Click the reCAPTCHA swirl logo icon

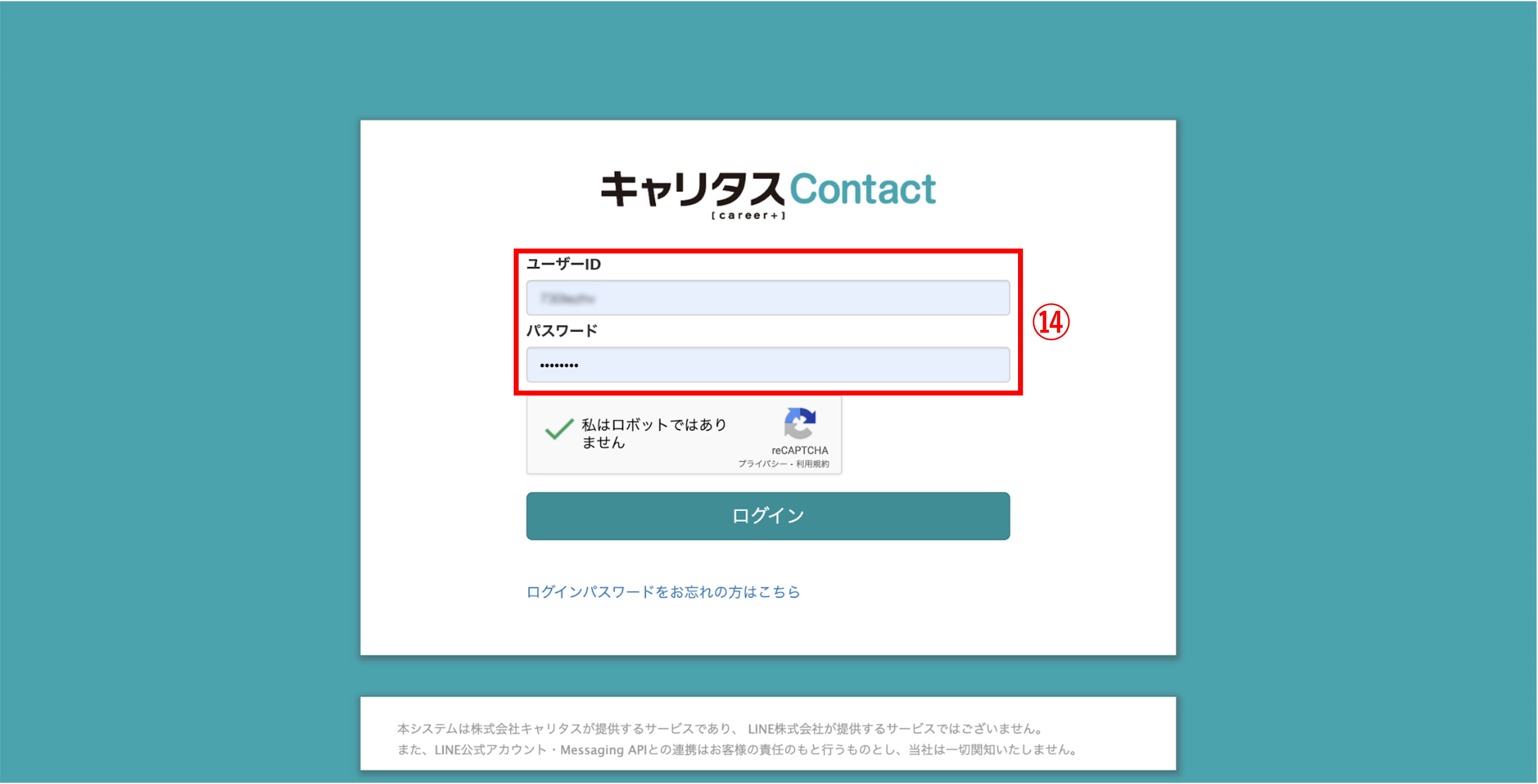800,423
